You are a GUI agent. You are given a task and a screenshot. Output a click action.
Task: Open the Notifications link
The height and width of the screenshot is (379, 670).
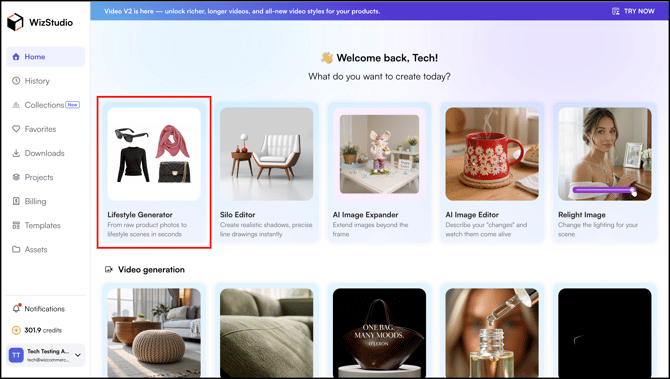[x=44, y=308]
